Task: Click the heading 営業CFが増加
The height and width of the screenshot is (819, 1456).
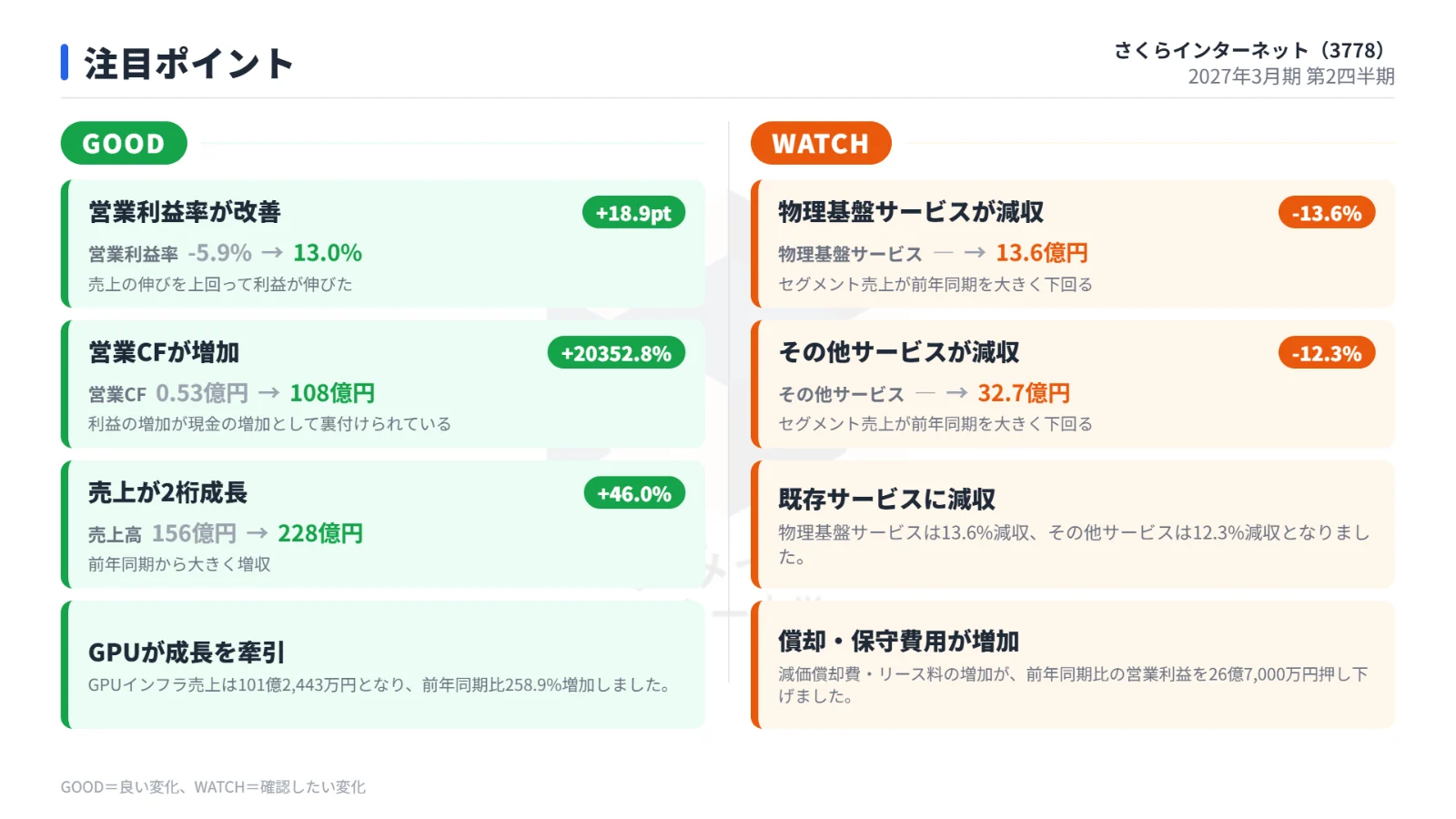Action: (164, 352)
